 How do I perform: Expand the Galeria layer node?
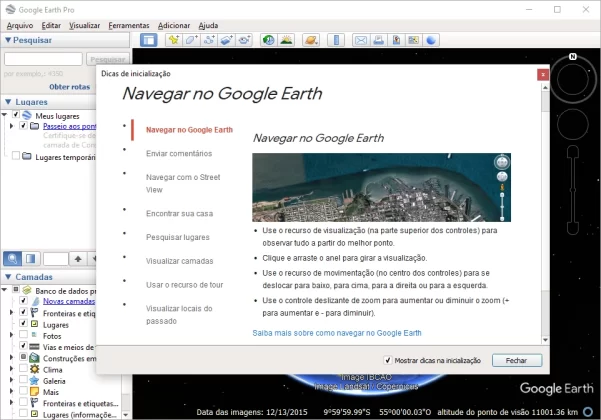tap(11, 380)
